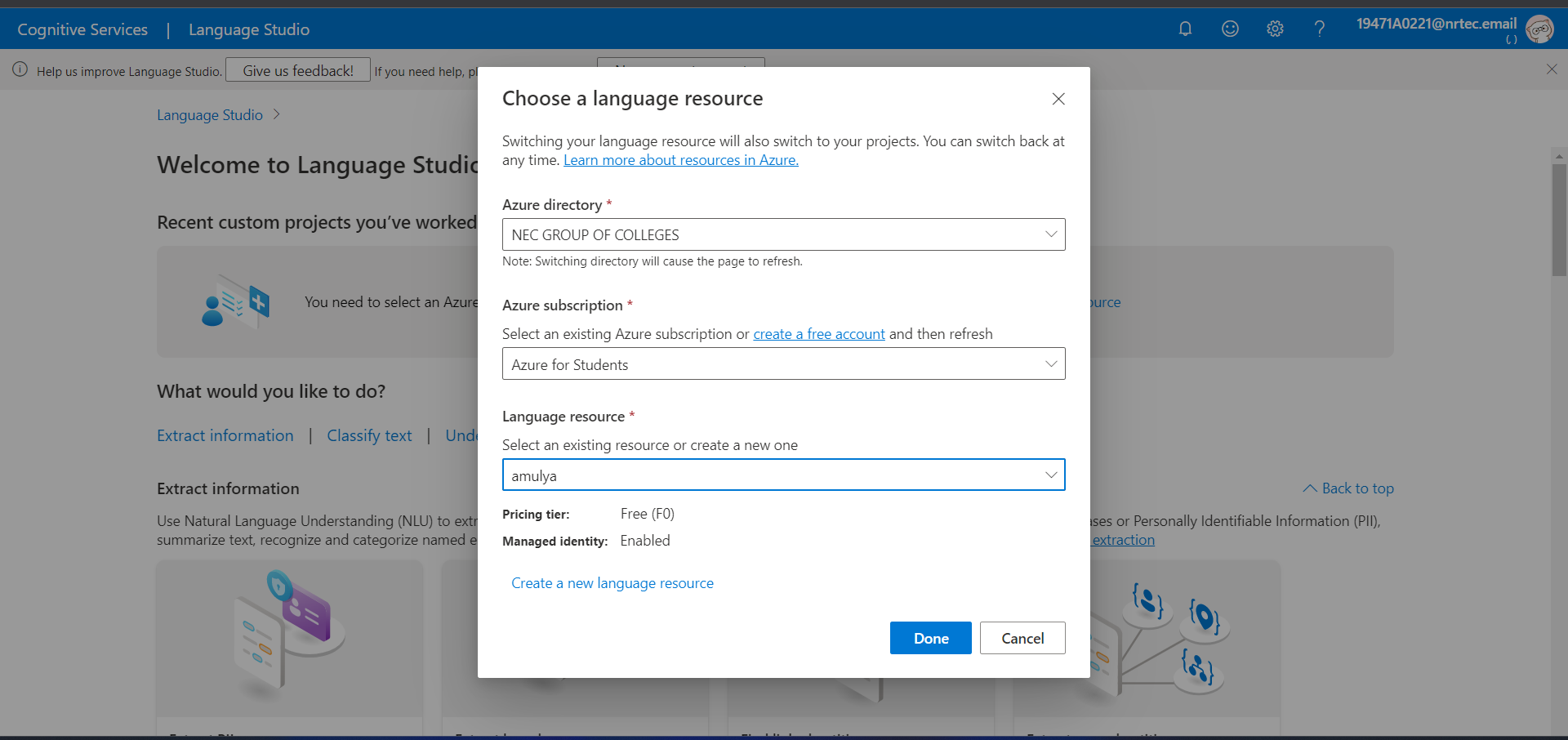
Task: Click the page vertical scrollbar
Action: pos(1559,221)
